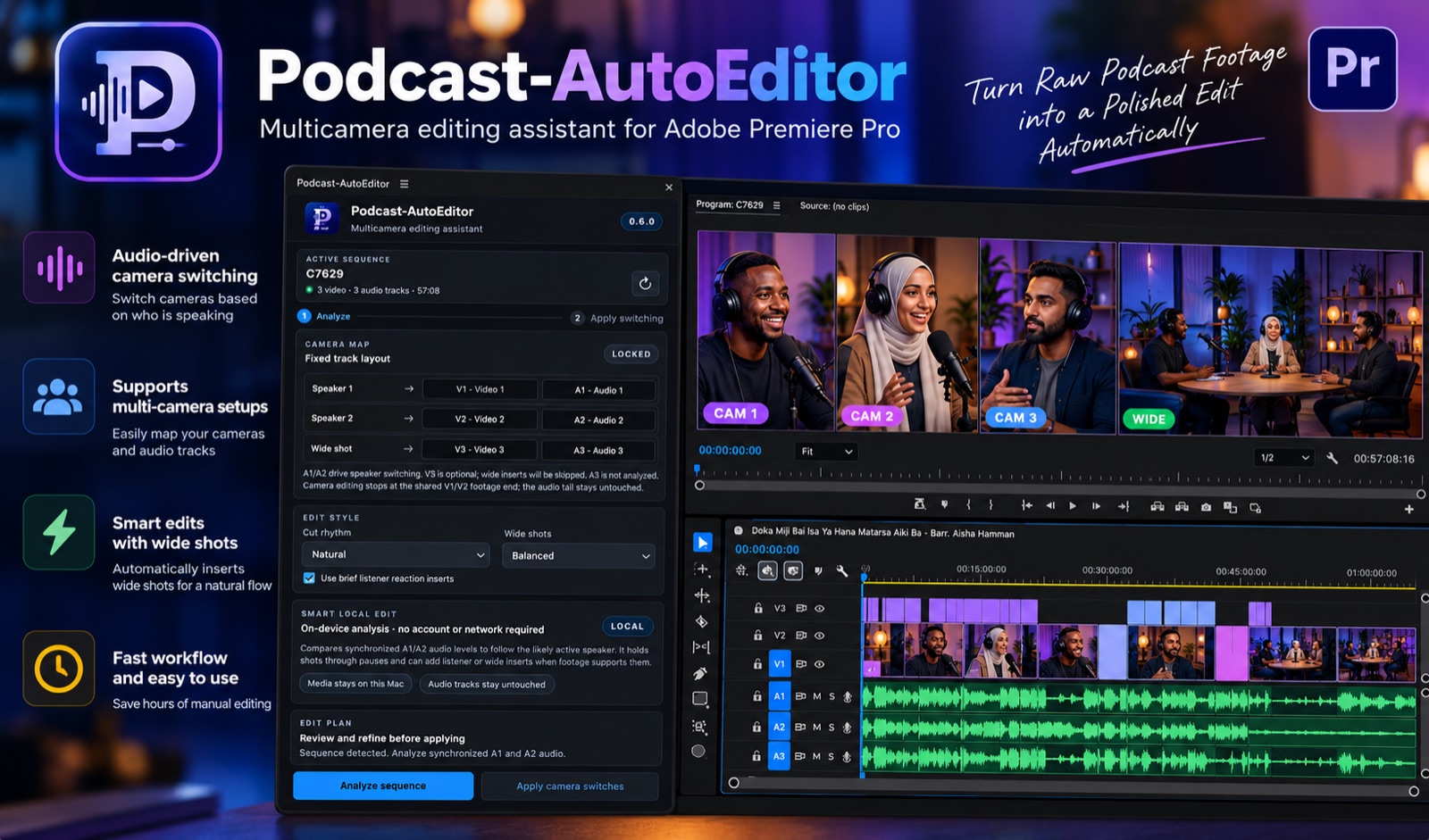Open the Podcast-AutoEditor panel hamburger menu
Image resolution: width=1429 pixels, height=840 pixels.
point(404,184)
